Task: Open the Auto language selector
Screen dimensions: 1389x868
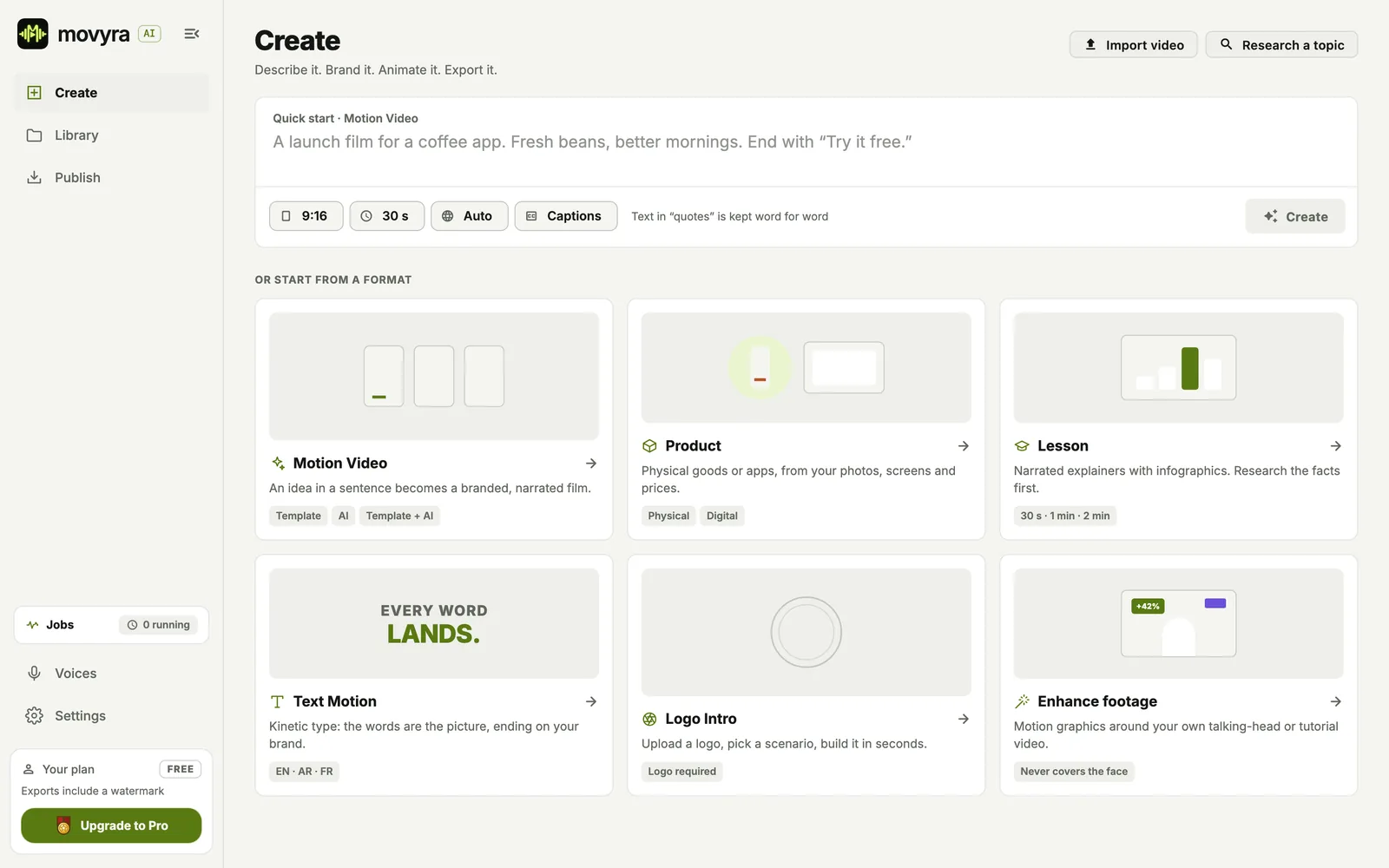Action: [469, 216]
